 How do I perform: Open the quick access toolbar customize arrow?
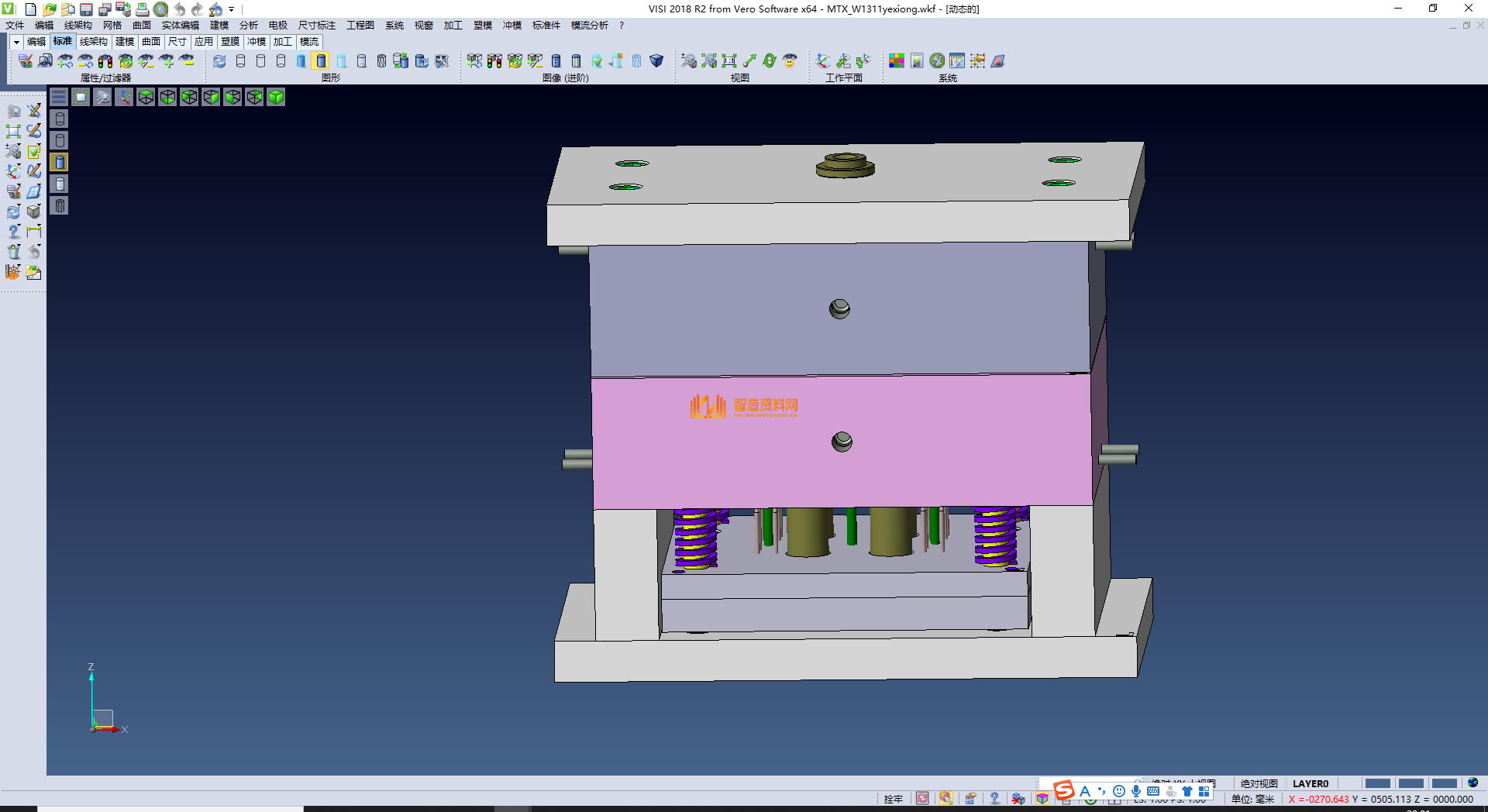pyautogui.click(x=232, y=9)
